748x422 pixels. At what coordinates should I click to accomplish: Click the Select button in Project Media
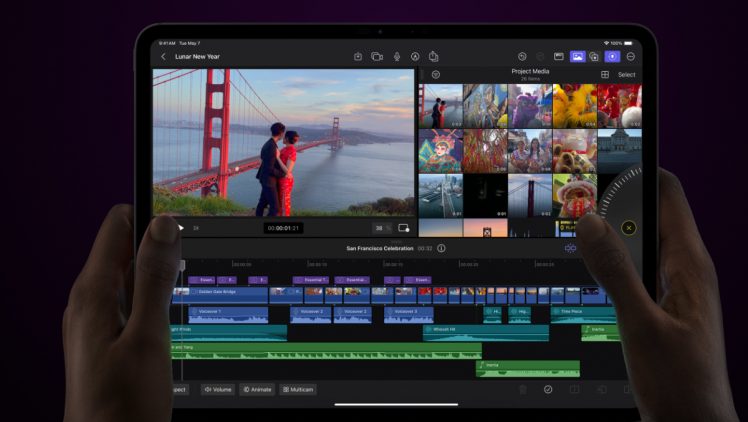point(626,75)
